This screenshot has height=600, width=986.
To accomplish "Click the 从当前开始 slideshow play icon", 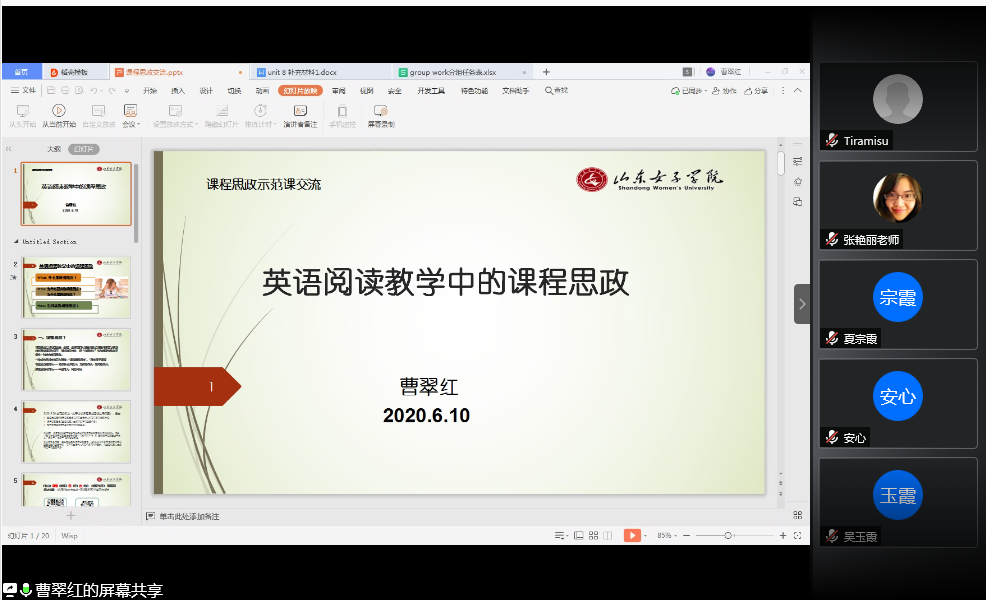I will coord(58,111).
